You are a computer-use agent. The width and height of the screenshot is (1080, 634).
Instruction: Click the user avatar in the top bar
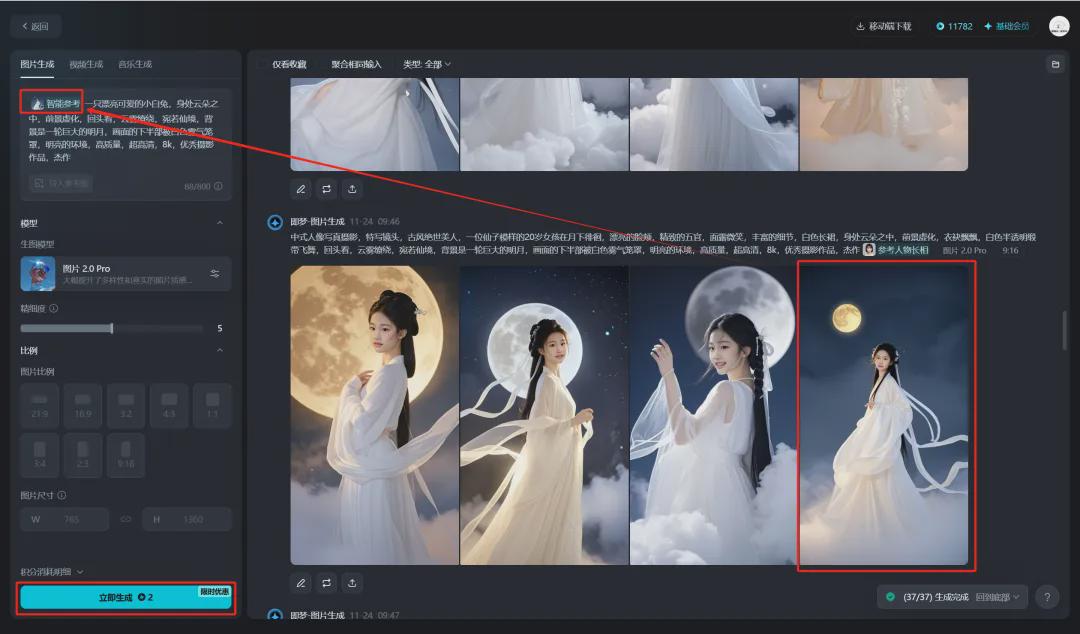(x=1058, y=26)
